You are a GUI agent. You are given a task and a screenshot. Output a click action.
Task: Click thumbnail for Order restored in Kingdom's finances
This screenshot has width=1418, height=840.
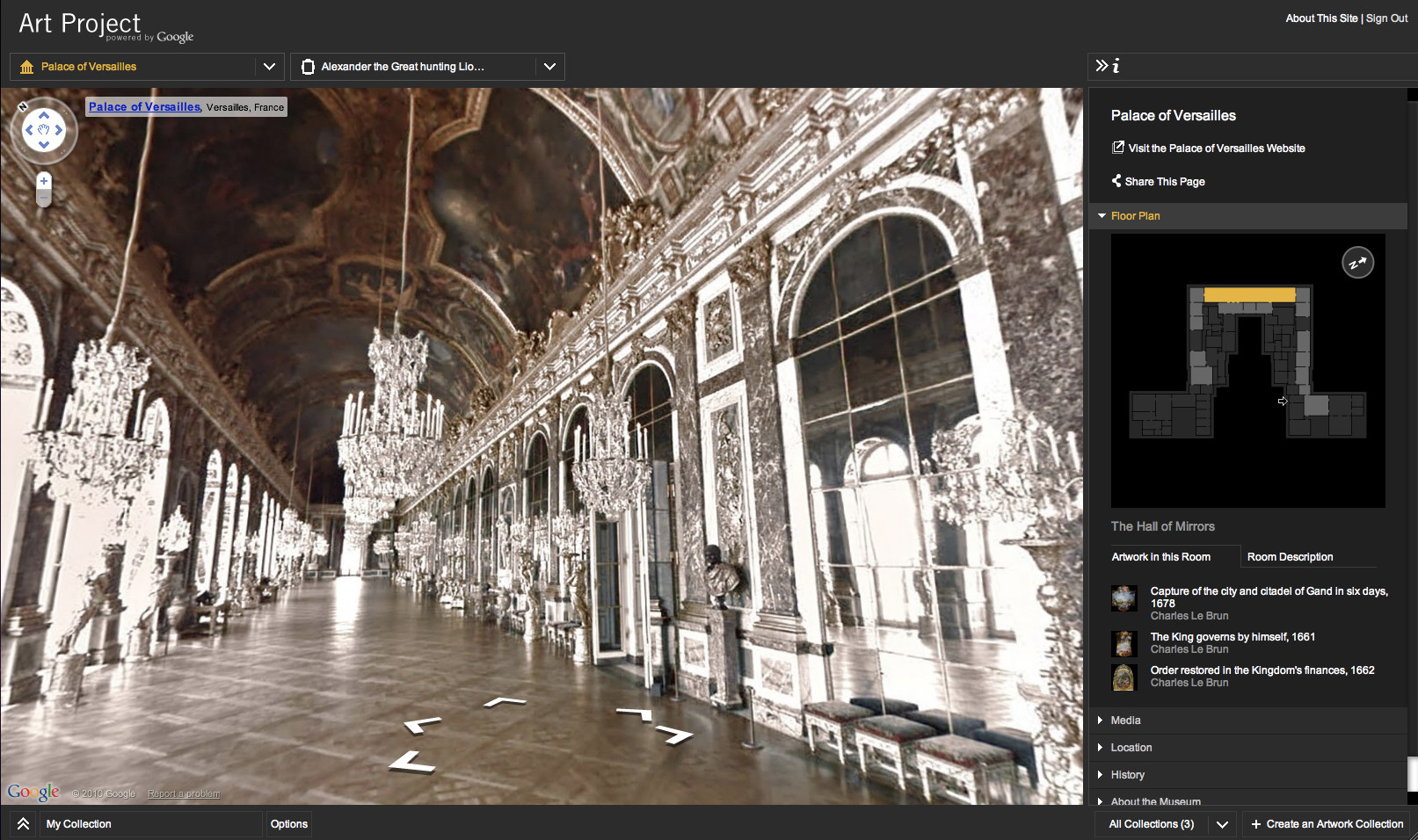(x=1123, y=677)
